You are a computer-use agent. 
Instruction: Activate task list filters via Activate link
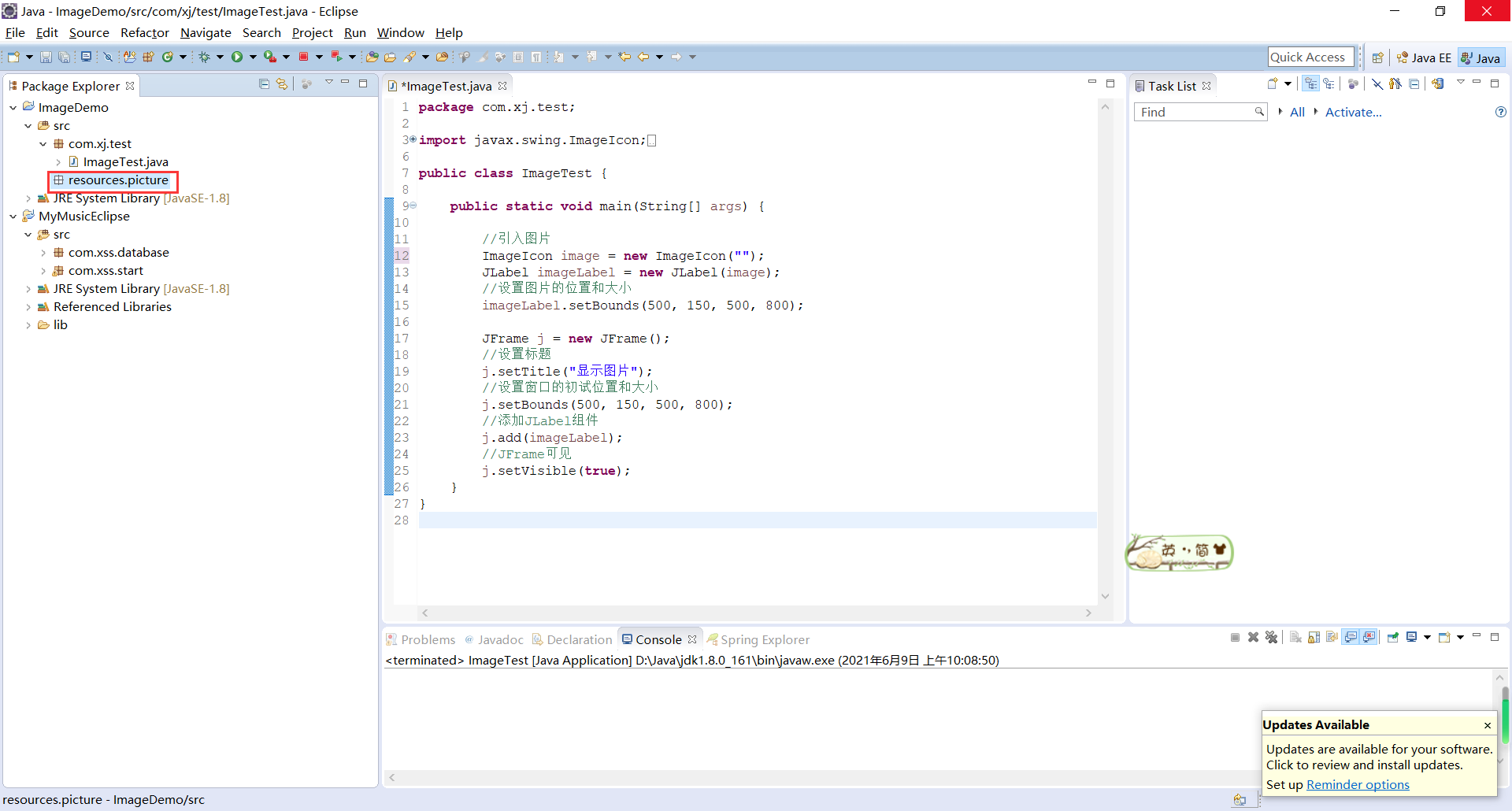(1352, 112)
